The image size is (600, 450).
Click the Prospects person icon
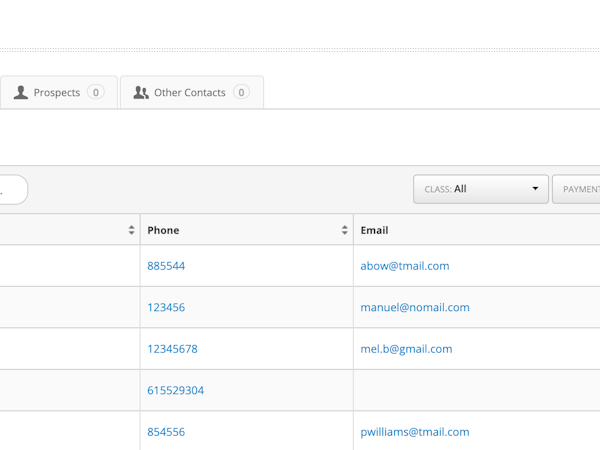click(21, 93)
